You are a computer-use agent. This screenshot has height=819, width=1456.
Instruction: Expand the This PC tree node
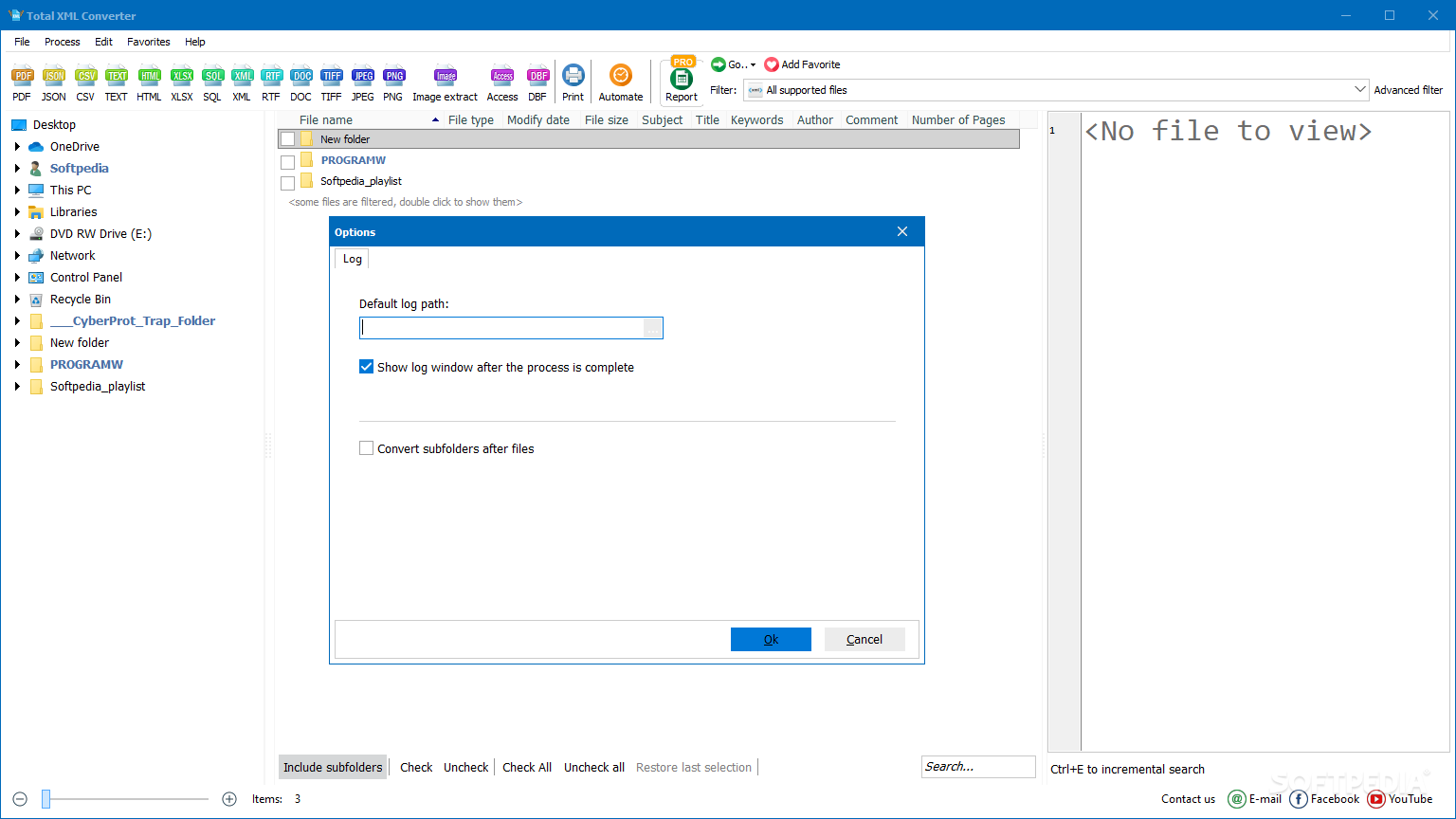click(x=17, y=191)
